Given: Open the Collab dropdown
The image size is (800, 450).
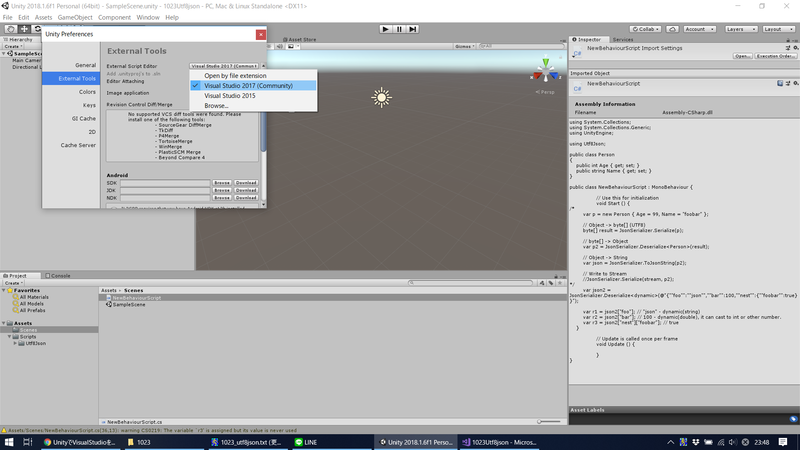Looking at the screenshot, I should [645, 29].
